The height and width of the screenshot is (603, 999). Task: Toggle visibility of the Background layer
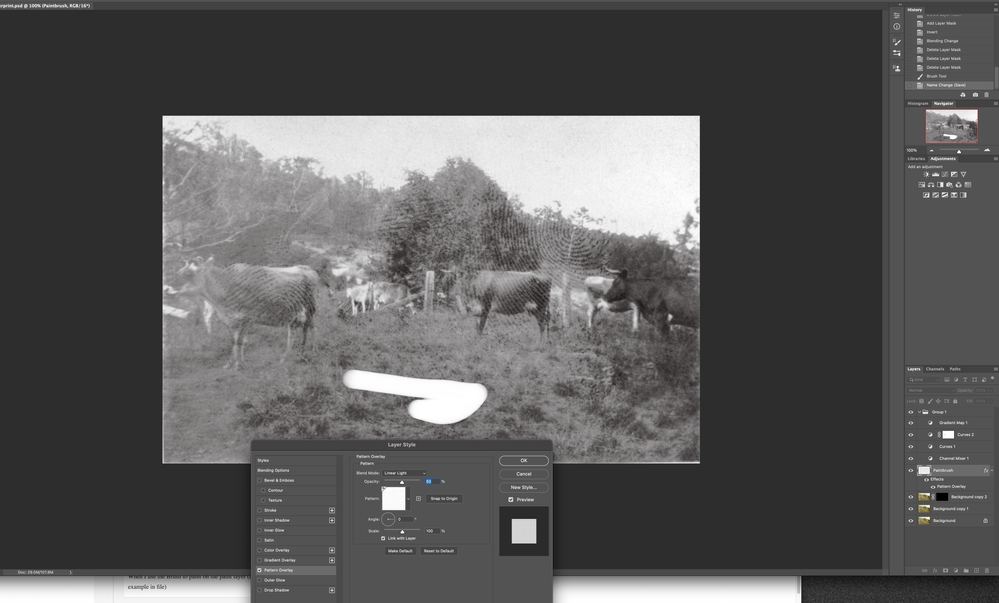point(910,521)
